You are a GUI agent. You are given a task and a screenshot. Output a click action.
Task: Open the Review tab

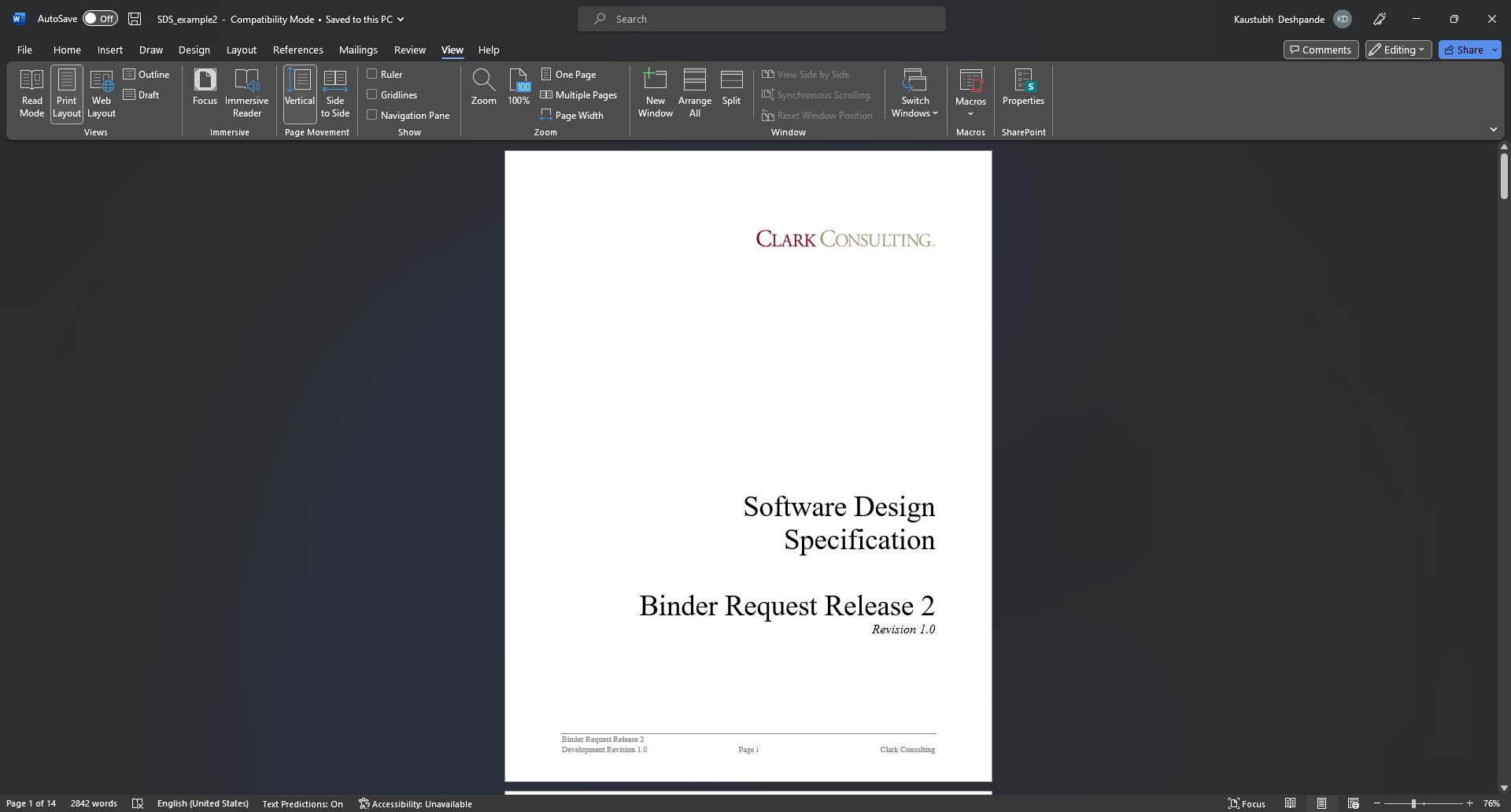(409, 50)
